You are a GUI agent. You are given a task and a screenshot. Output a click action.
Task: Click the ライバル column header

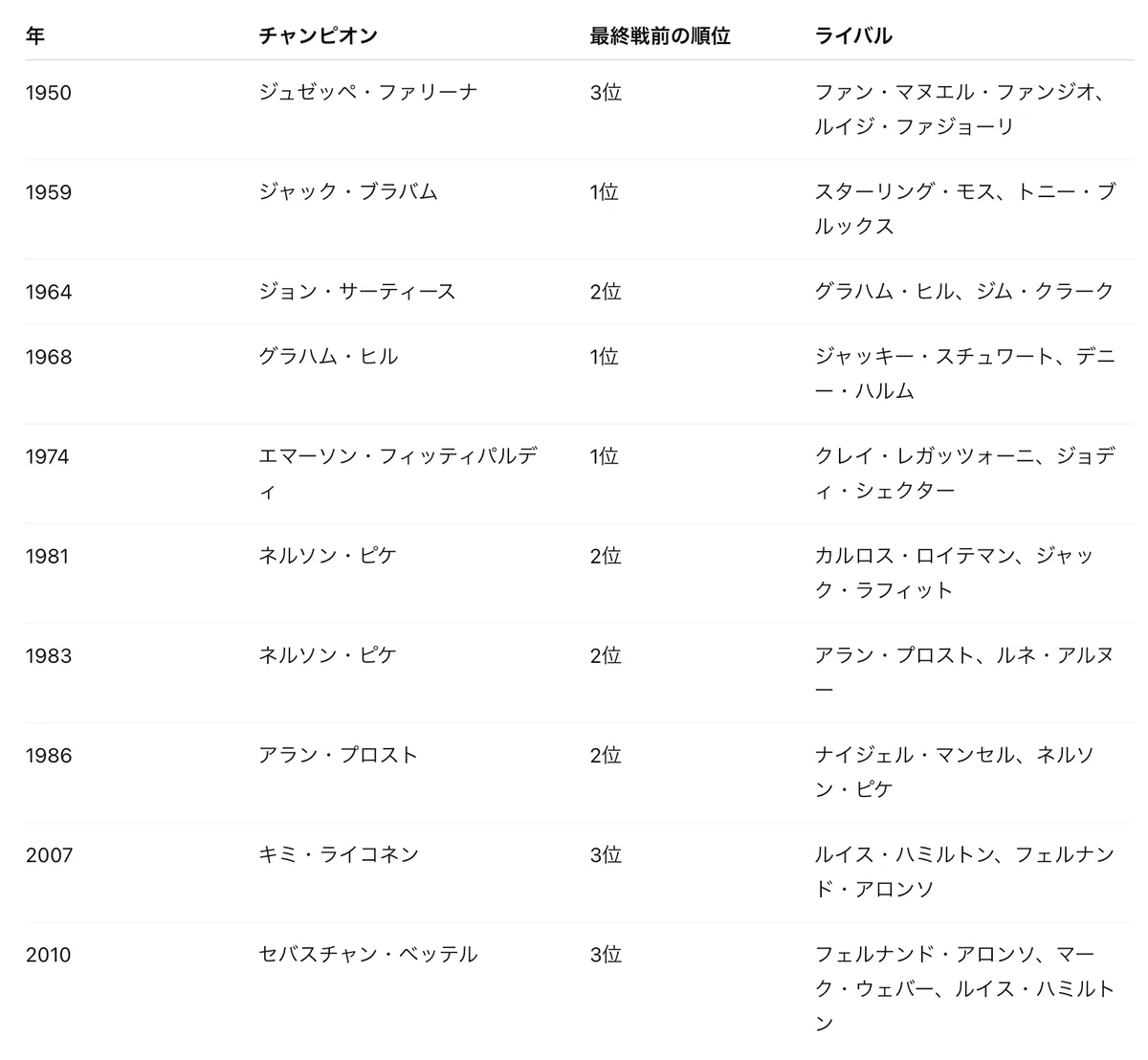click(x=853, y=36)
